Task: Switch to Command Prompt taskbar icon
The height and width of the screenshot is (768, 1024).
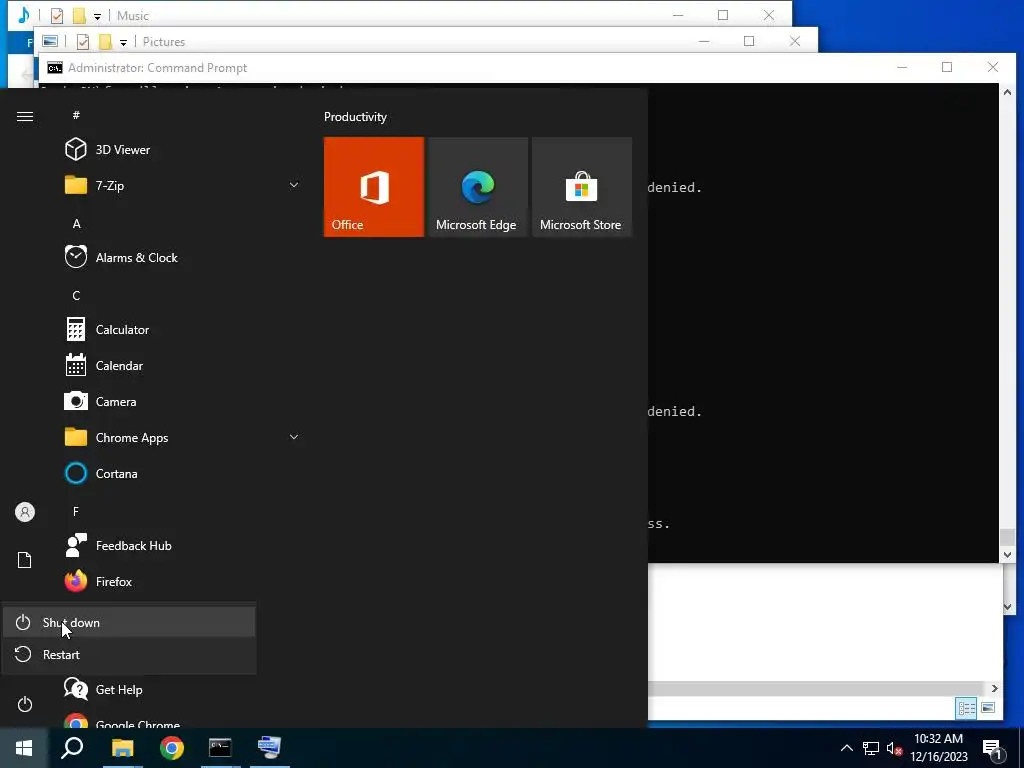Action: [x=220, y=748]
